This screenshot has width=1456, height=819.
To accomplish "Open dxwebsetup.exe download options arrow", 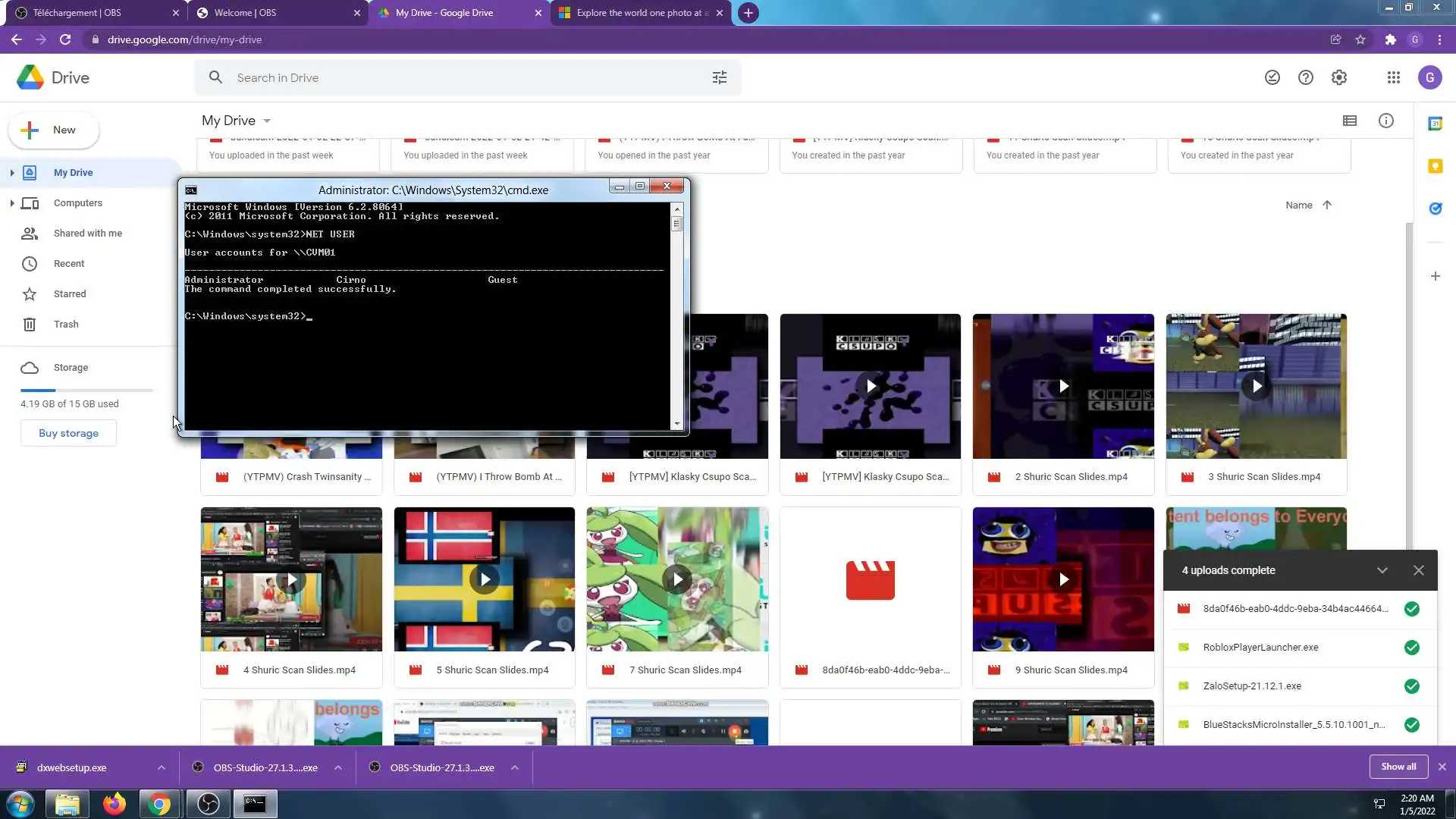I will 162,767.
